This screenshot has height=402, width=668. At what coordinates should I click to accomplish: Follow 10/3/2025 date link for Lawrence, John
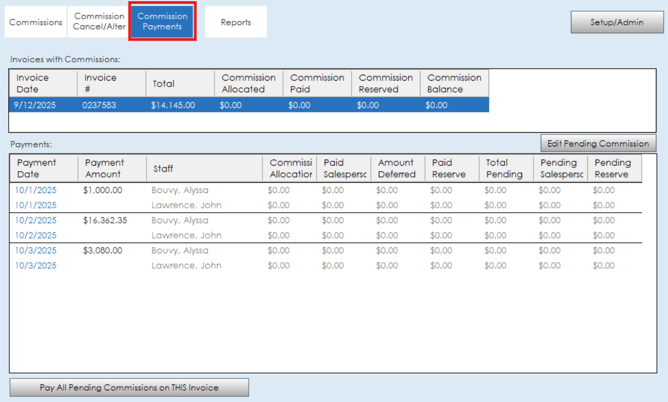pos(36,266)
